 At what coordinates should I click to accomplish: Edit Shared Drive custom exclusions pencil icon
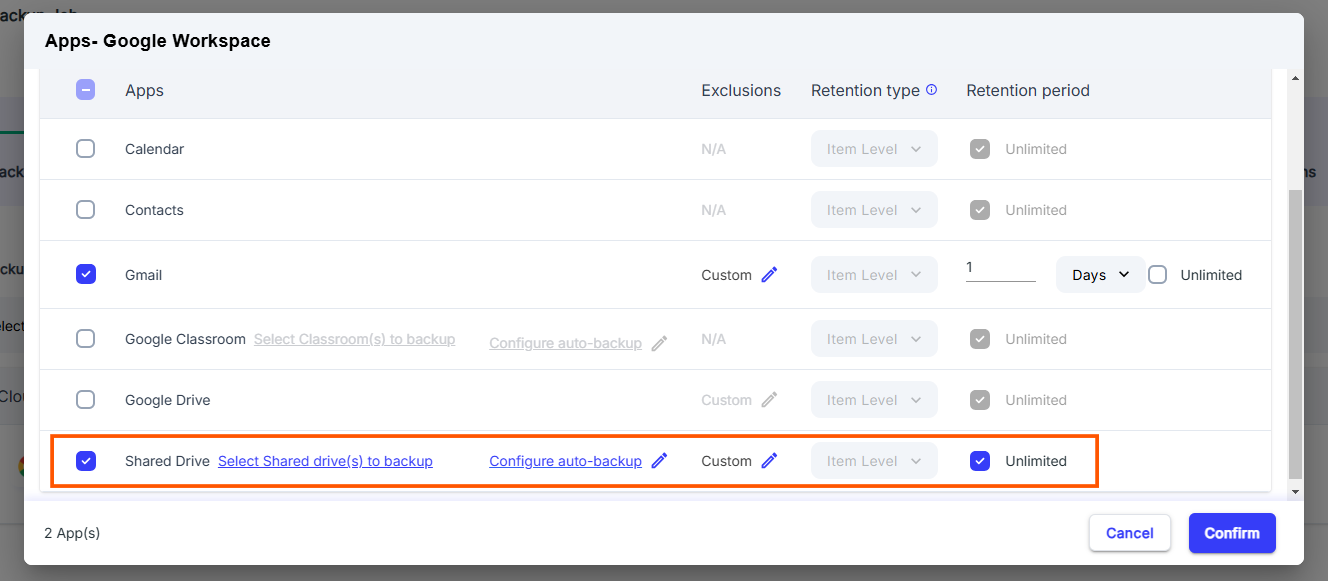pos(770,460)
